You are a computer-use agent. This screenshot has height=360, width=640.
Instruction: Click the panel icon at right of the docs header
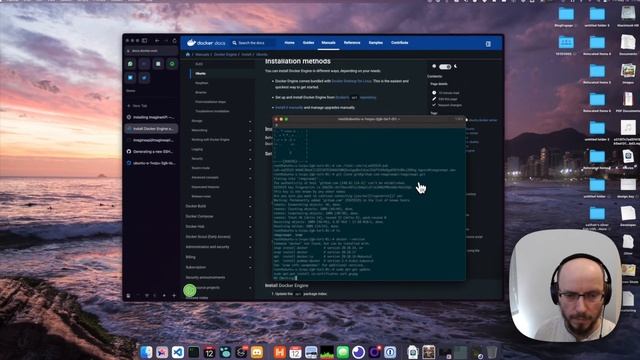488,44
